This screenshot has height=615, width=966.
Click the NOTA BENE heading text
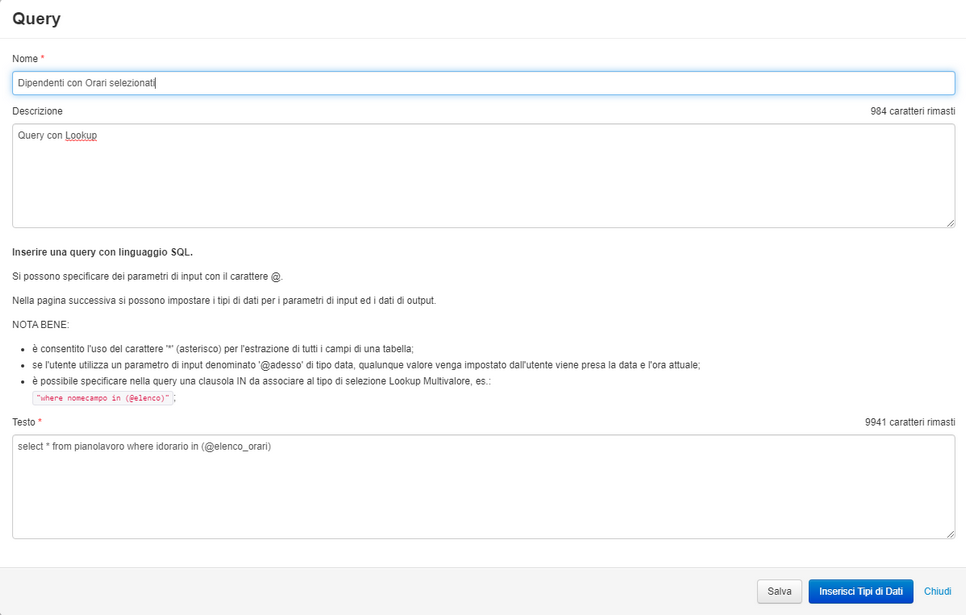coord(40,325)
